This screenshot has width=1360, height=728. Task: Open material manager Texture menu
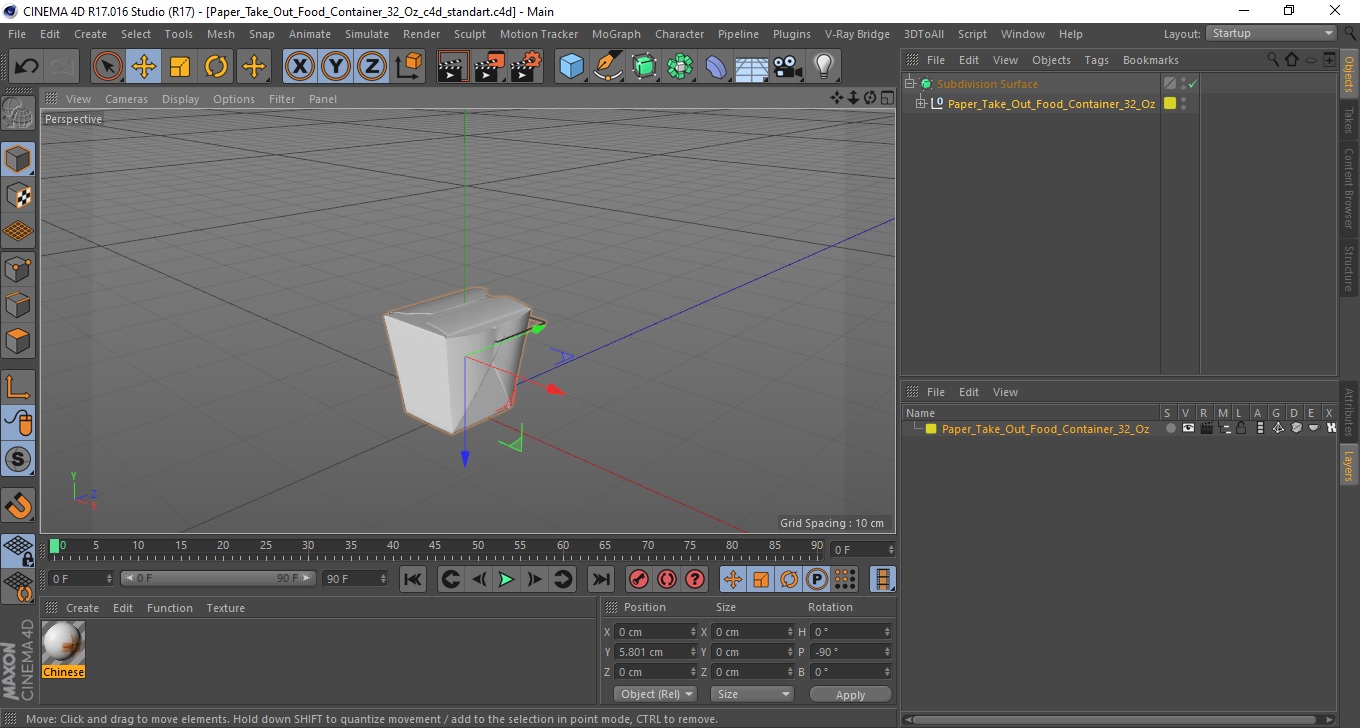point(225,608)
